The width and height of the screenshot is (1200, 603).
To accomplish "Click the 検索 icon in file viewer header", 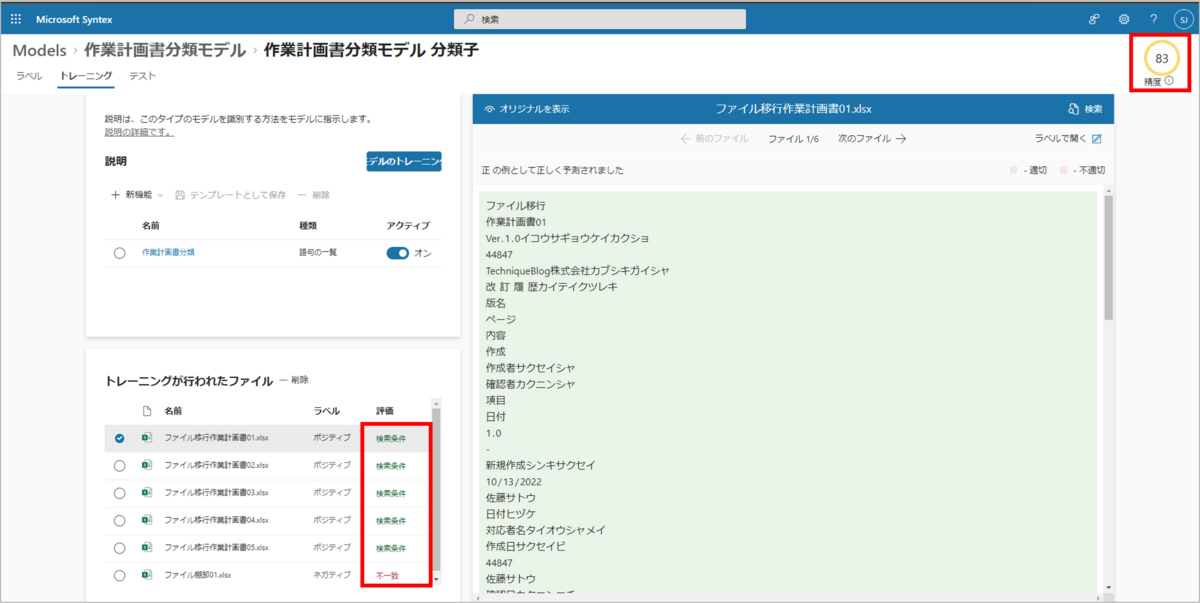I will pyautogui.click(x=1073, y=109).
